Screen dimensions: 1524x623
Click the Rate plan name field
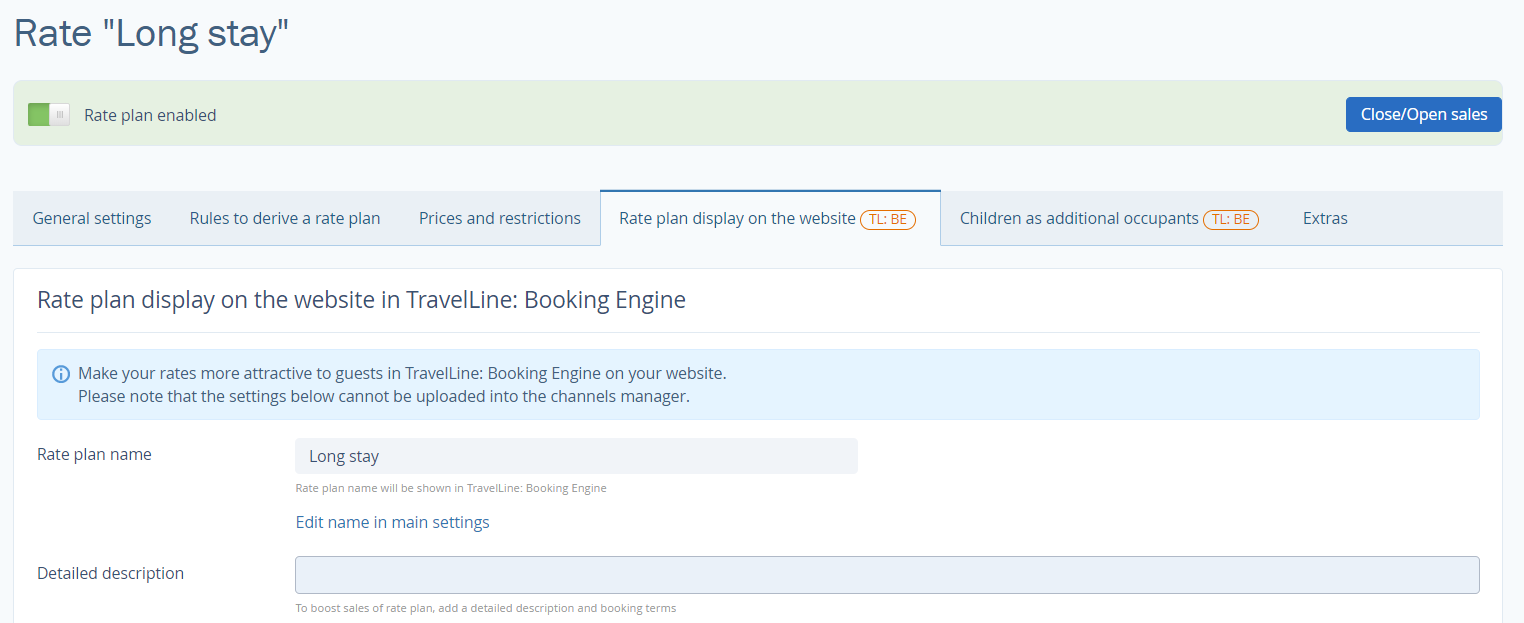pos(576,456)
